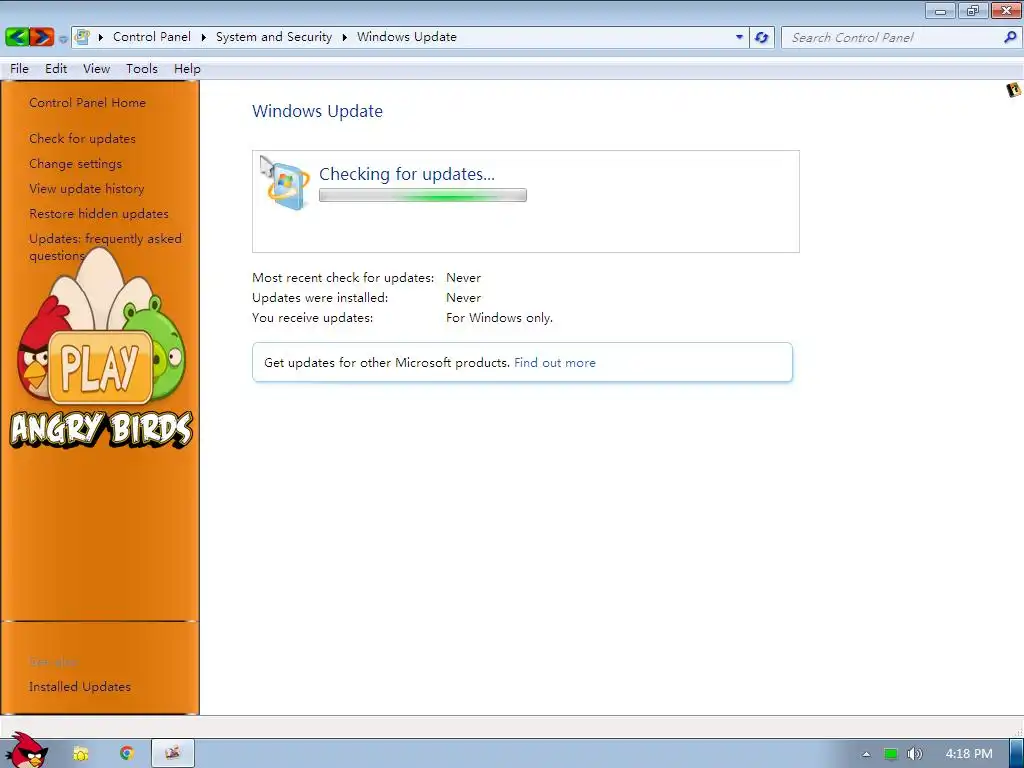Show hidden tray icons arrow
Screen dimensions: 1024x768
[x=867, y=754]
